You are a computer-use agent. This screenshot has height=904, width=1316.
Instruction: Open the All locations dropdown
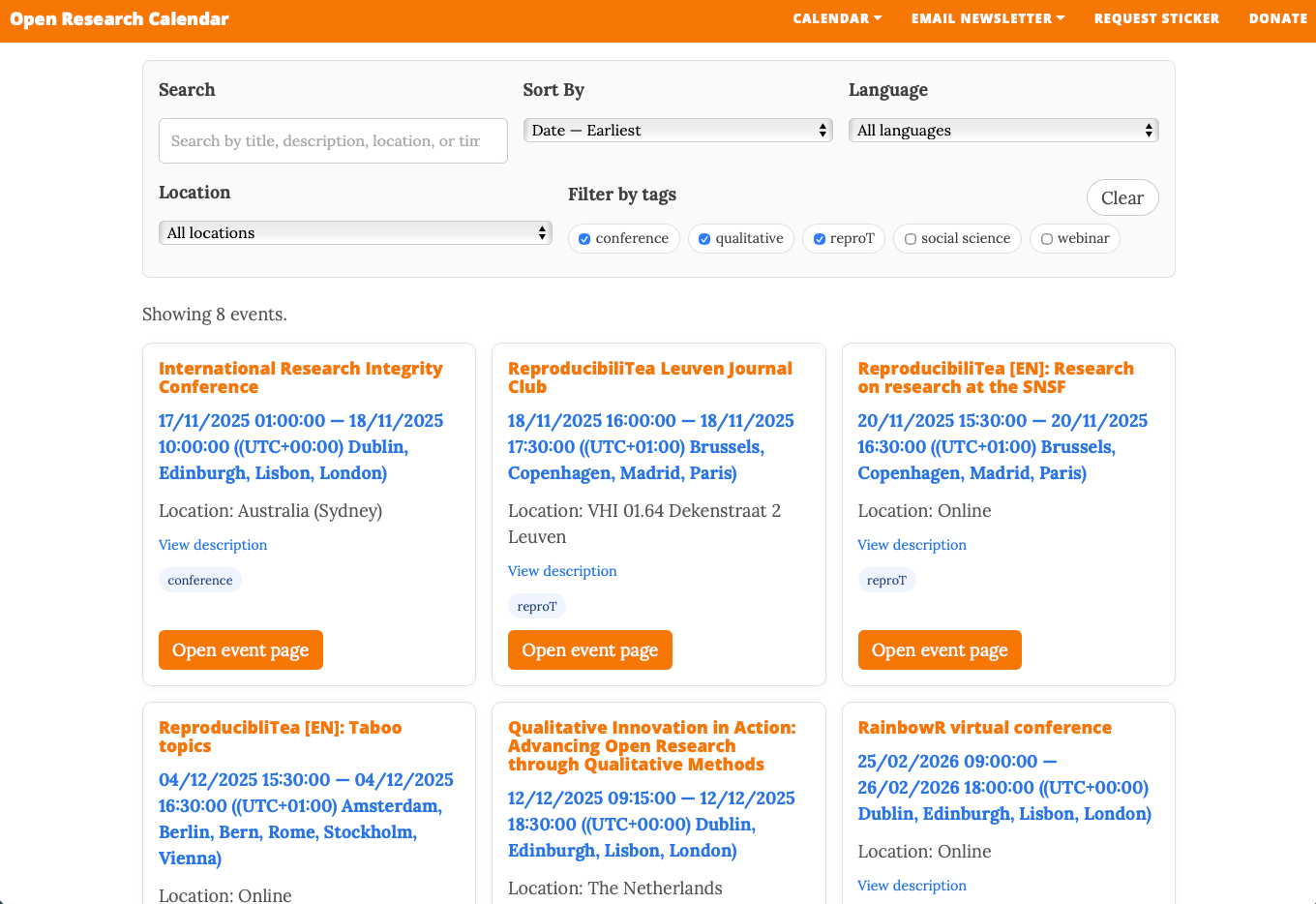pos(355,233)
